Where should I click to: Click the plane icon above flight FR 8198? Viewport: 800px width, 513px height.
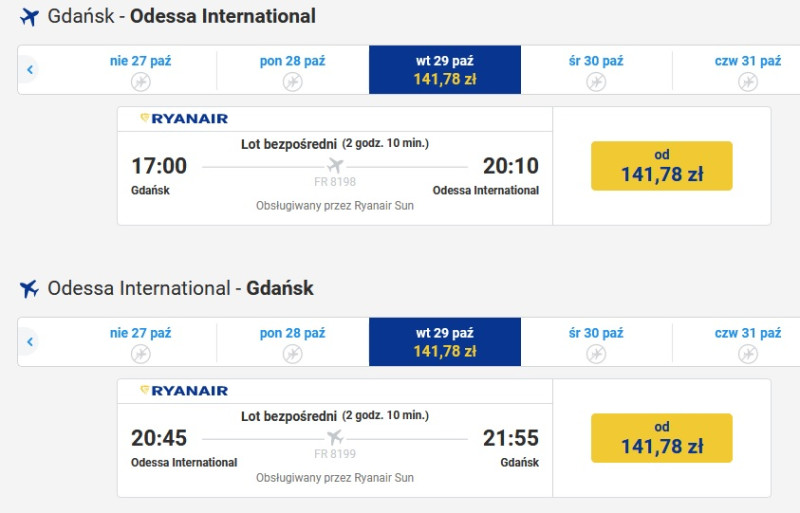(335, 165)
